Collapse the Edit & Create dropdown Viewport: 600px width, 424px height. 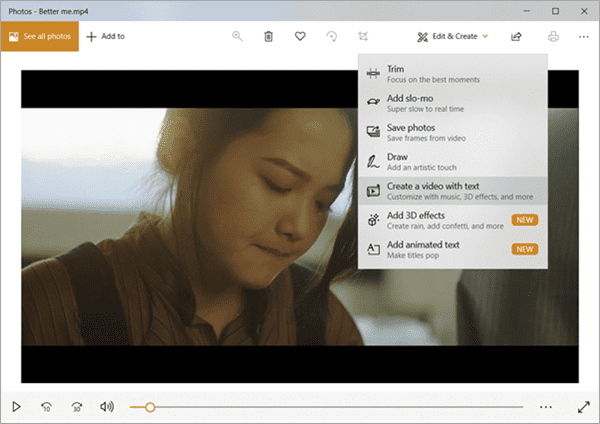453,36
